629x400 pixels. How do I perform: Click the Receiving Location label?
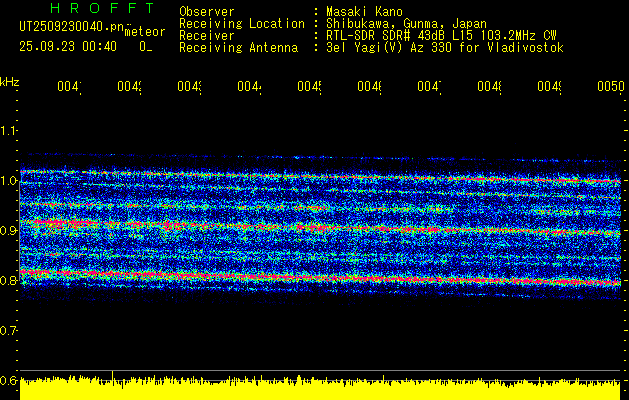click(x=242, y=24)
